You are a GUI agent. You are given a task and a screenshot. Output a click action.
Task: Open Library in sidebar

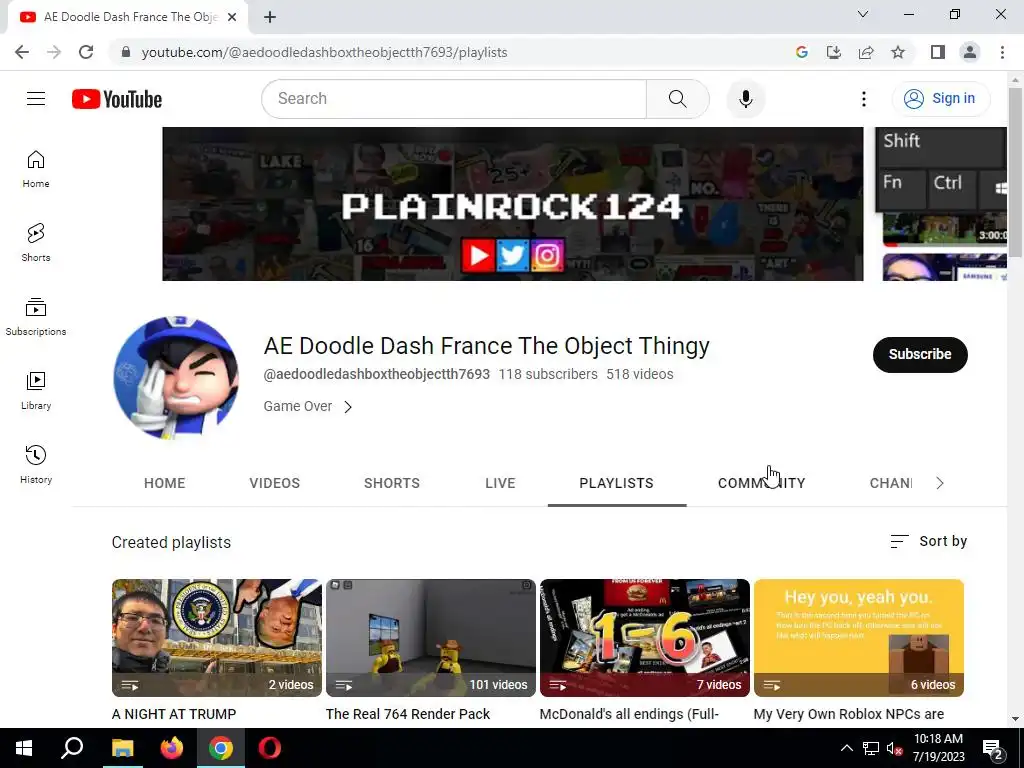(x=36, y=391)
